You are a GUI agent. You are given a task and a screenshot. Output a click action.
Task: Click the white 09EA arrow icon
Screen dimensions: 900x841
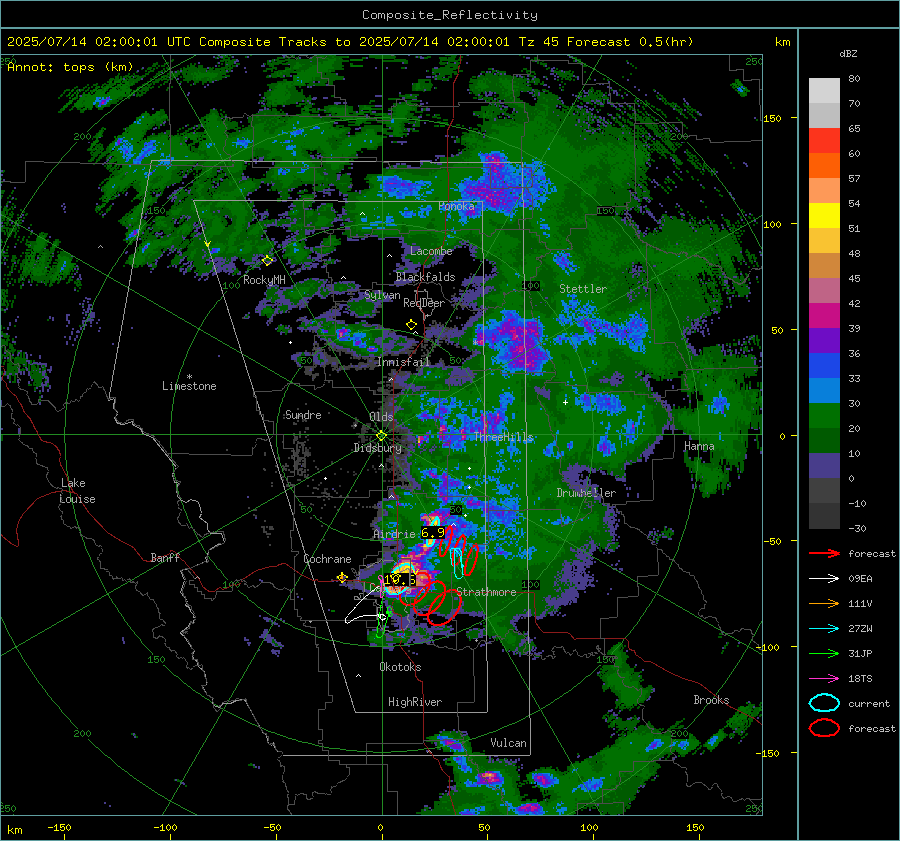pyautogui.click(x=824, y=578)
